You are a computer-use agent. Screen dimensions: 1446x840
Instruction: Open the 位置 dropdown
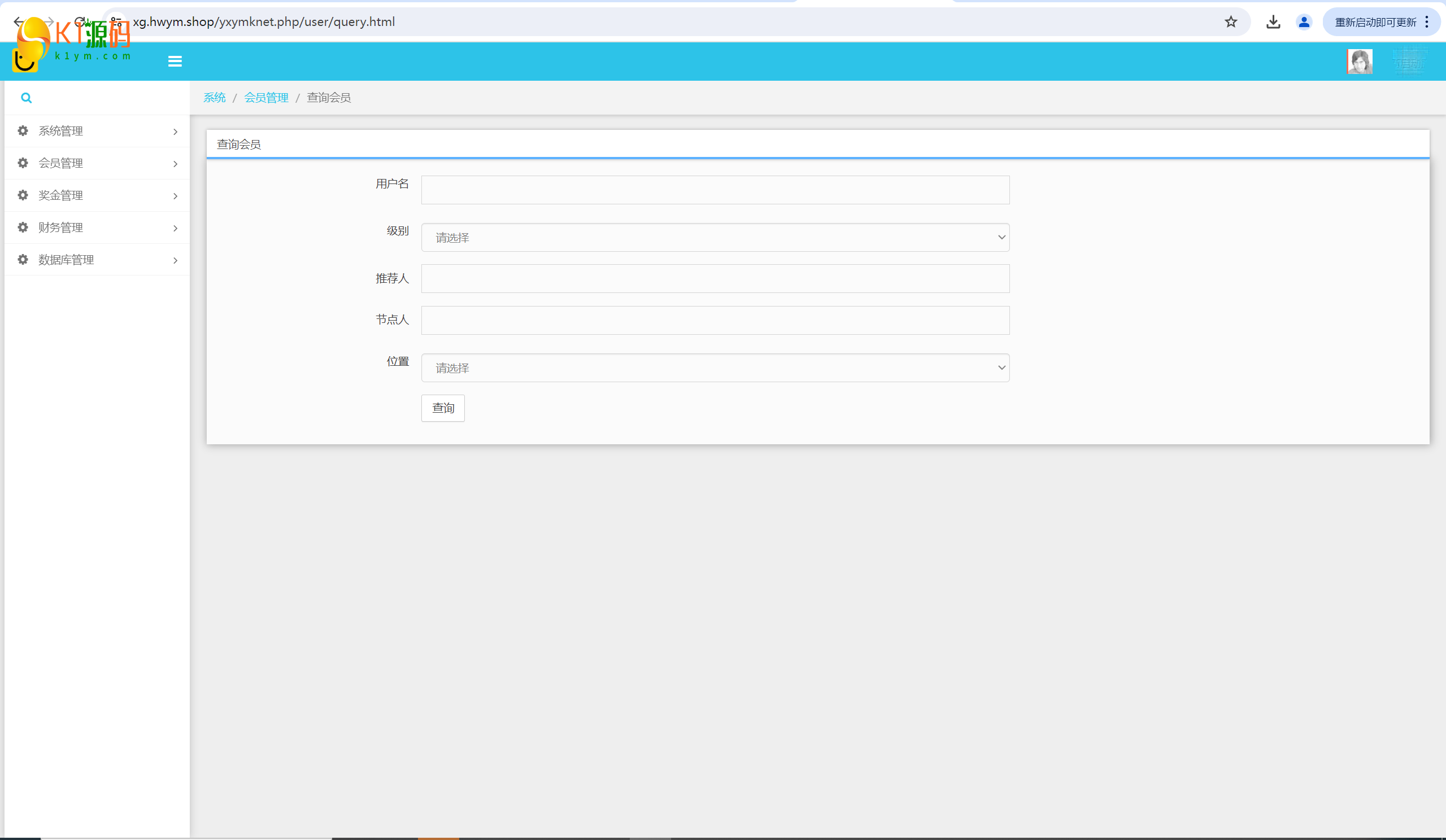click(x=715, y=368)
